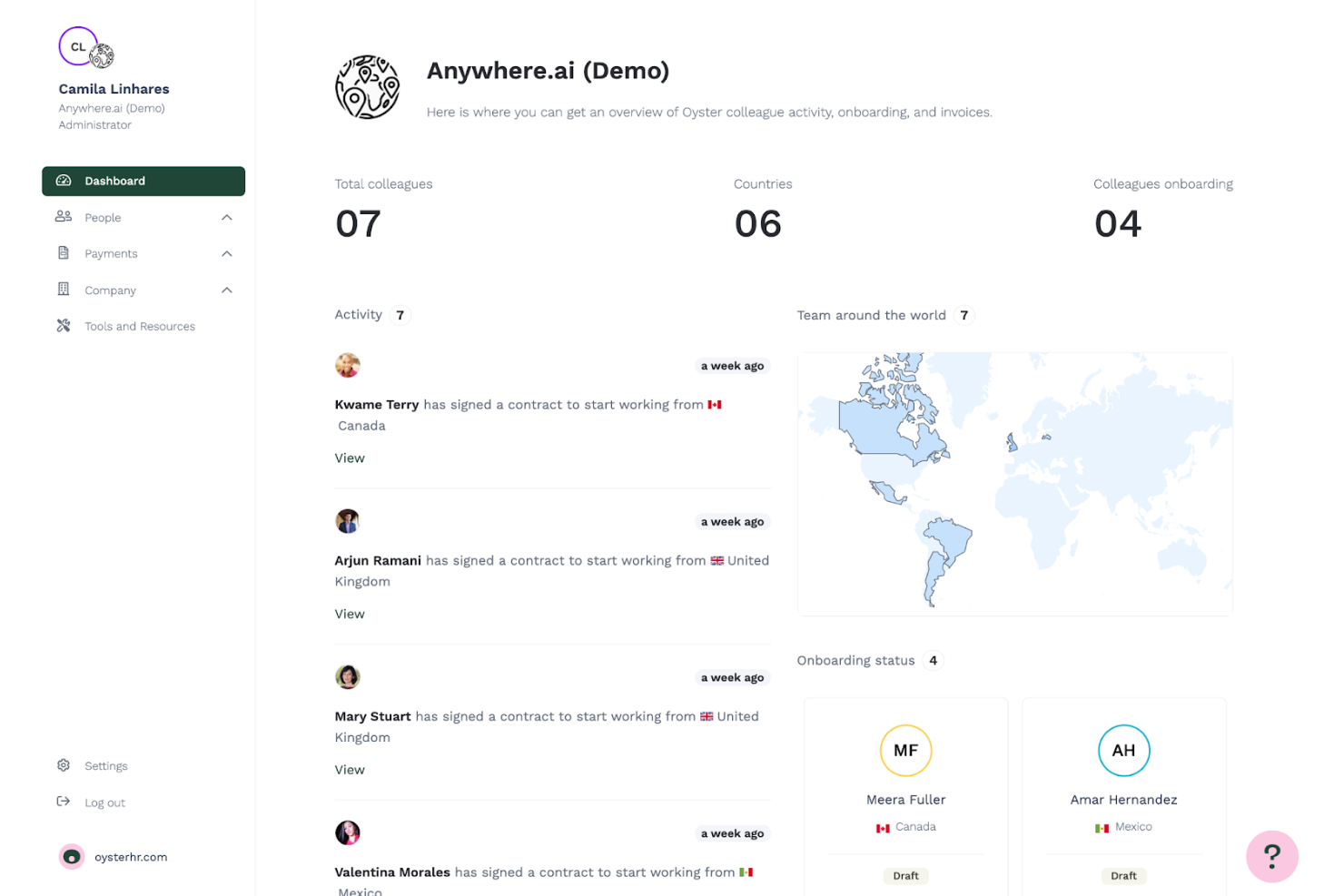
Task: Open Tools and Resources from the sidebar
Action: [63, 325]
